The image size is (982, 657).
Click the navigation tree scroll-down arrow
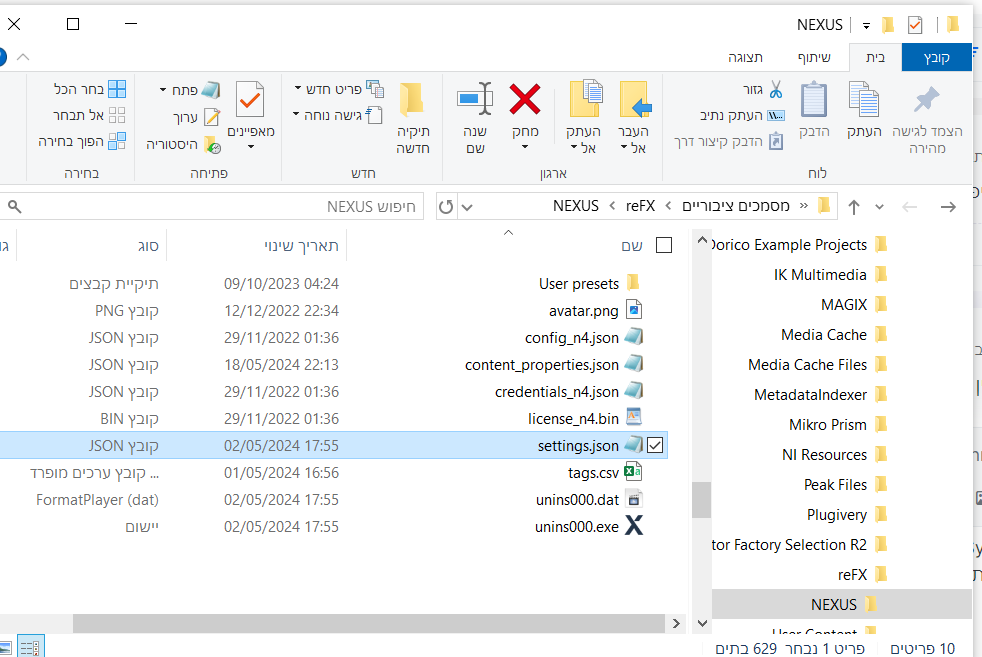click(702, 623)
